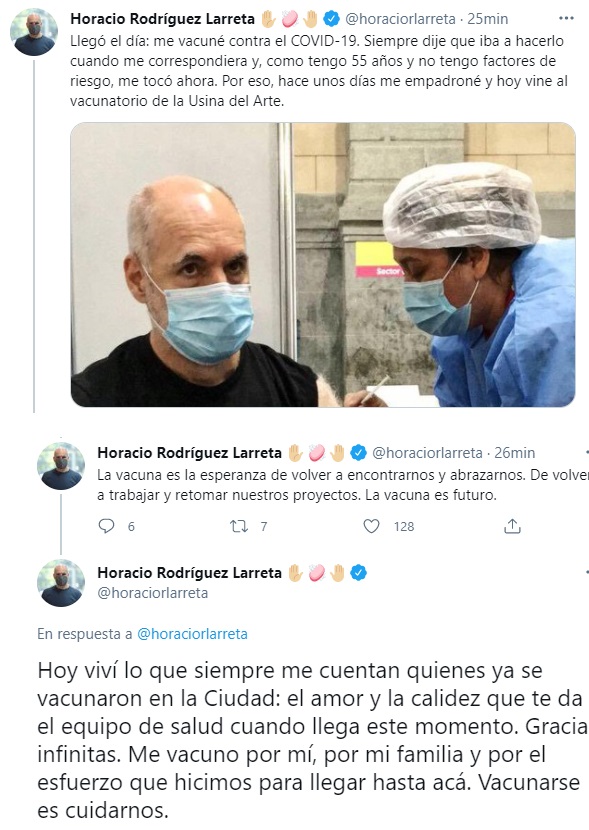Open the top tweet's profile avatar

(34, 32)
